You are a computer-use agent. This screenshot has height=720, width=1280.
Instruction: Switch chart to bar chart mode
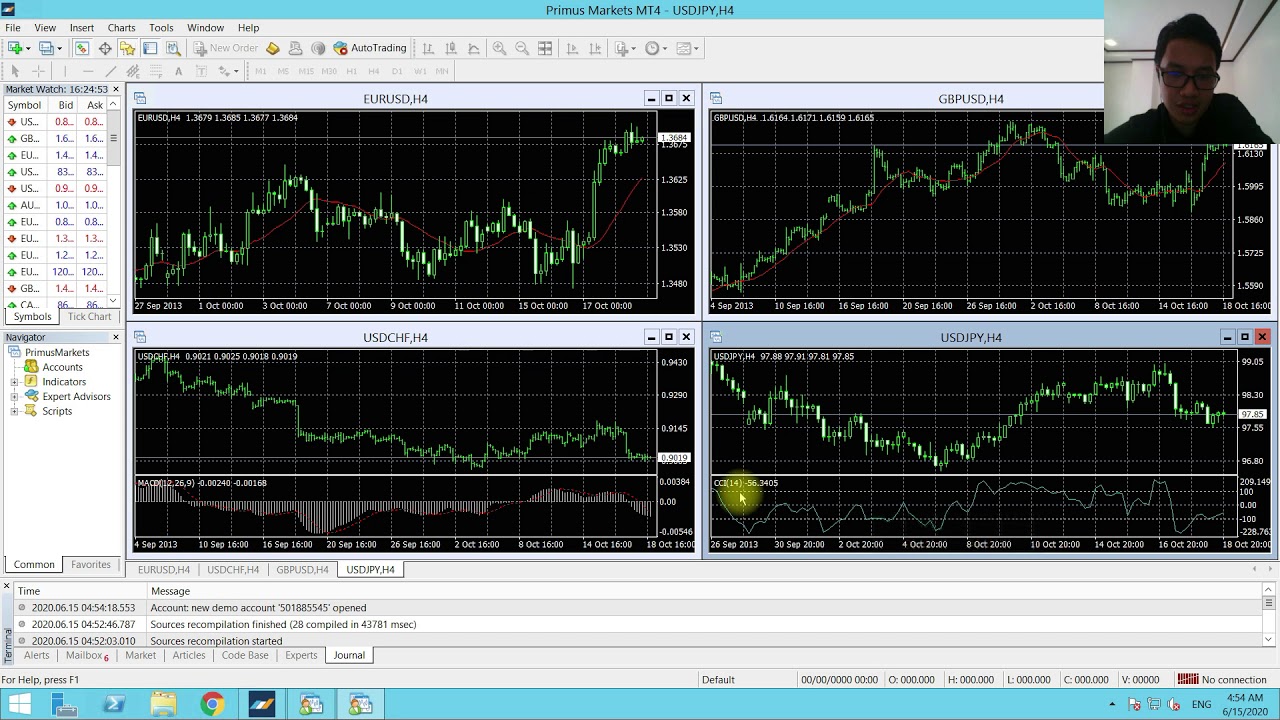(428, 48)
